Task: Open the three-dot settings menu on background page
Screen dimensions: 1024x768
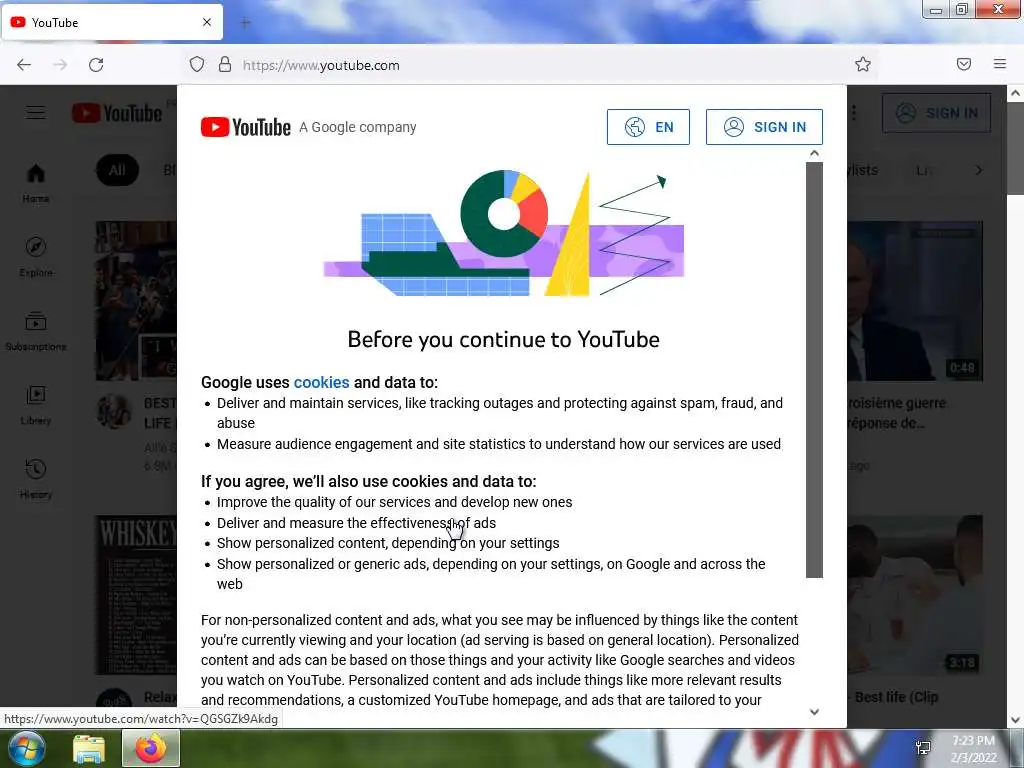Action: tap(854, 113)
